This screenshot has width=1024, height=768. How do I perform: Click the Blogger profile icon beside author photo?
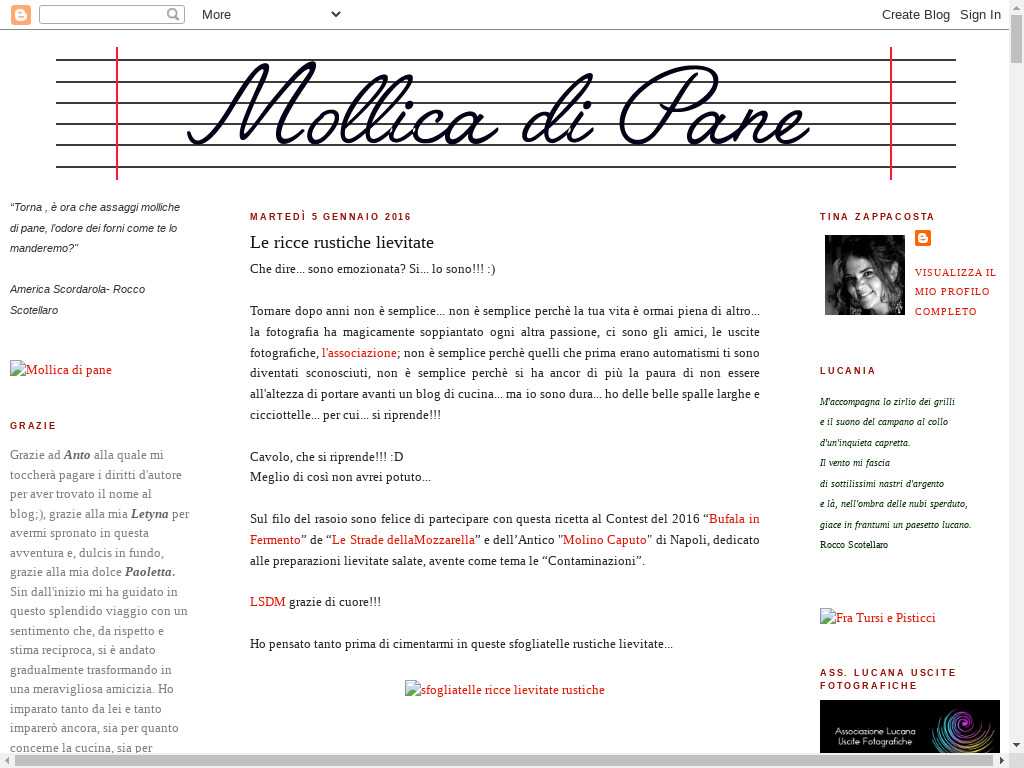point(923,238)
